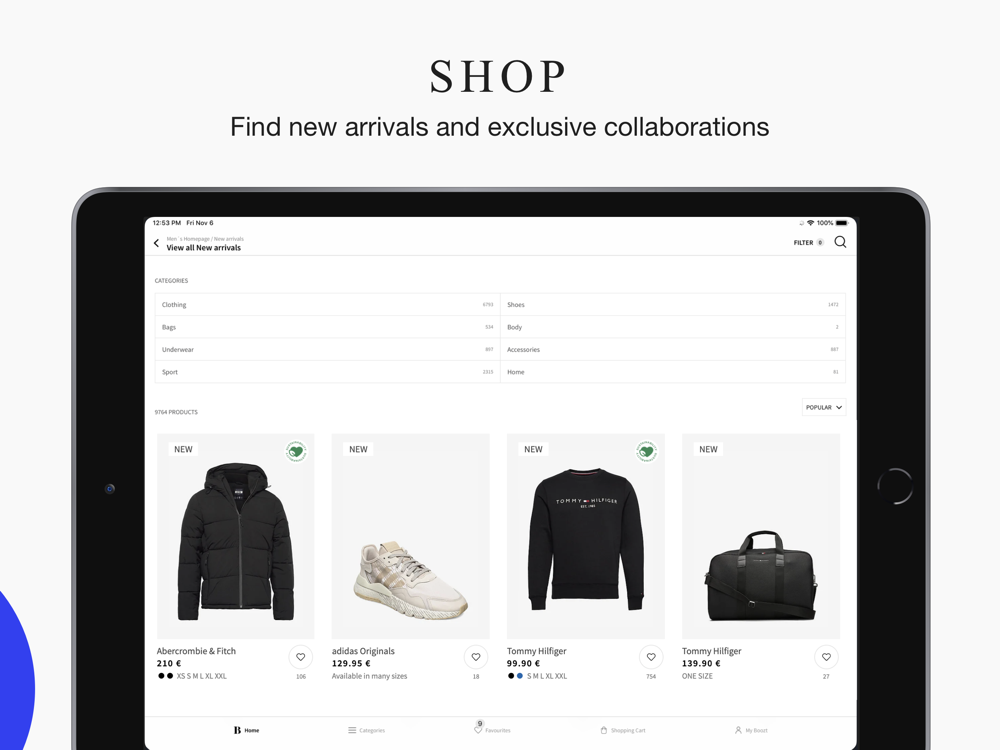This screenshot has width=1000, height=750.
Task: Open the adidas sneaker product image
Action: [411, 536]
